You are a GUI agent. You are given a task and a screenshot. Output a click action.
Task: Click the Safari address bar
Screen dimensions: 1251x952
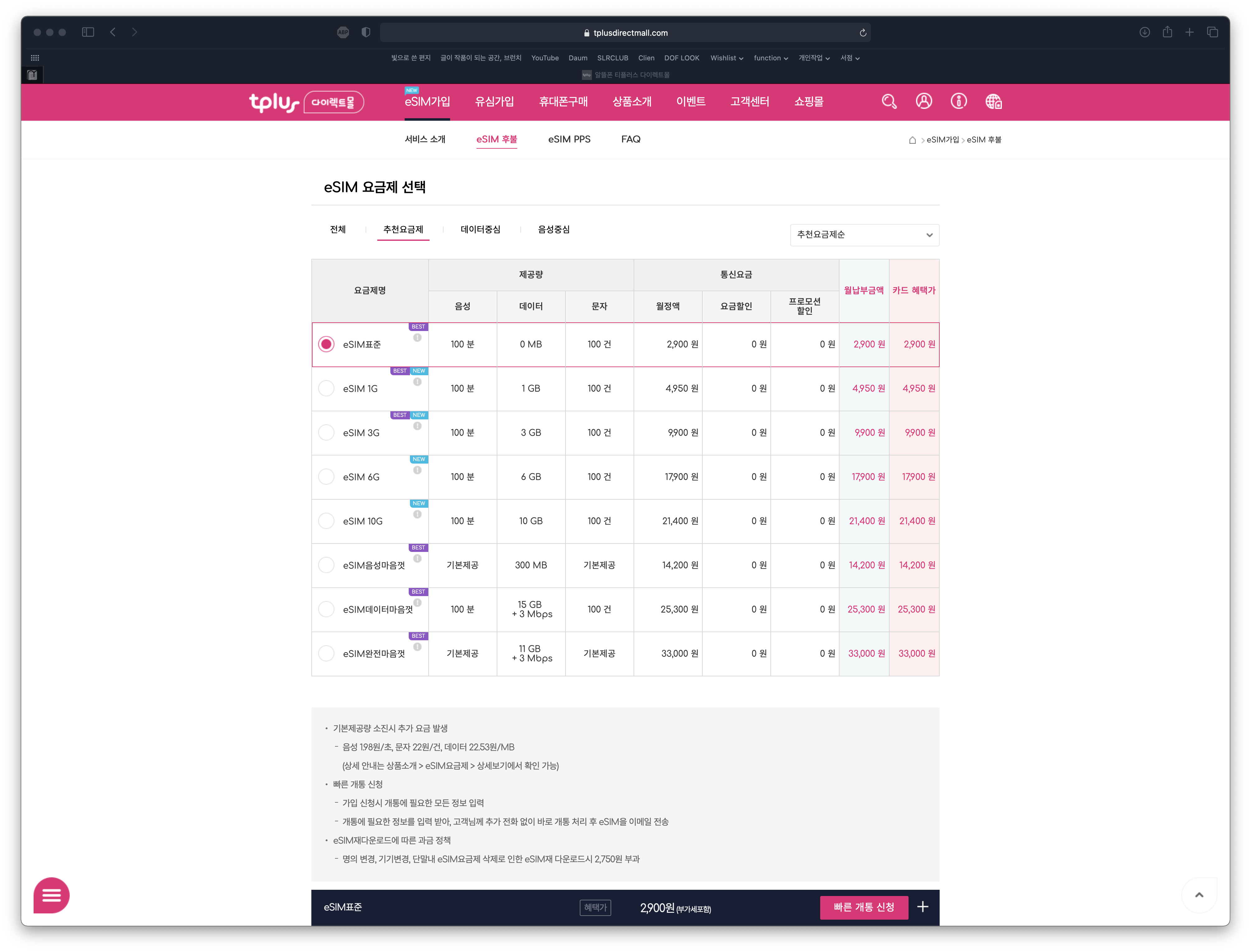(625, 33)
